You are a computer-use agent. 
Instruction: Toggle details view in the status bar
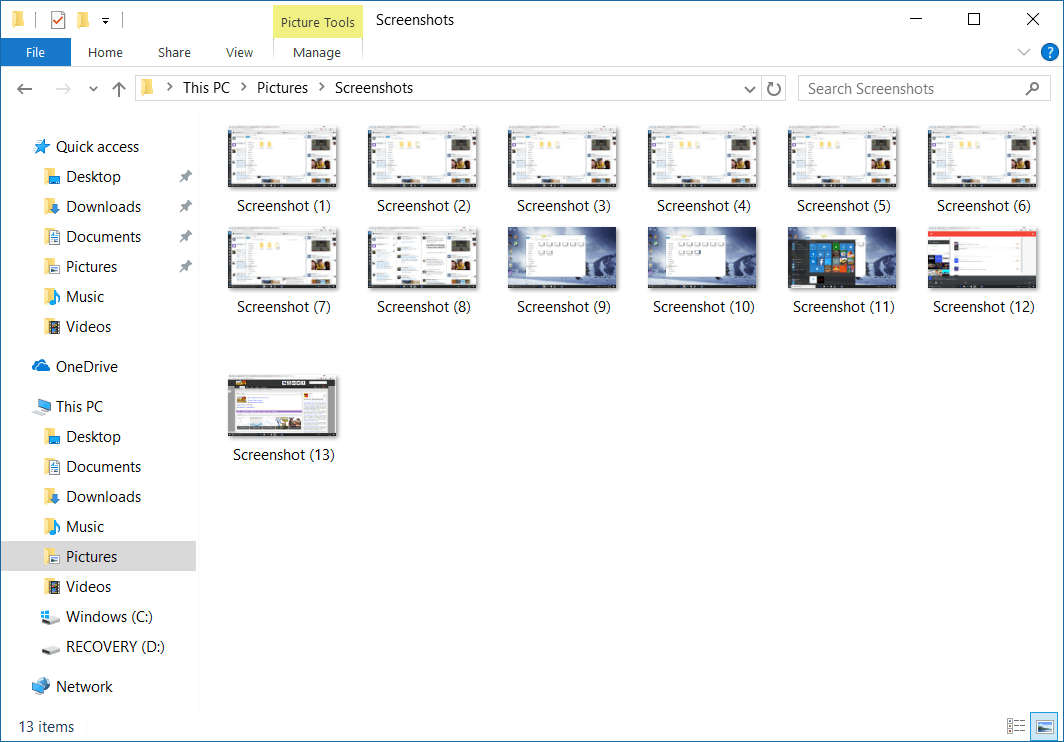click(1018, 726)
